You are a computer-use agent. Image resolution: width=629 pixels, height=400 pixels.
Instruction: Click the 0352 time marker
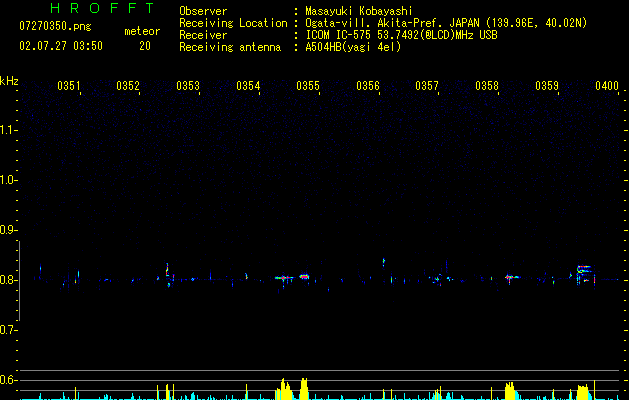click(x=128, y=86)
